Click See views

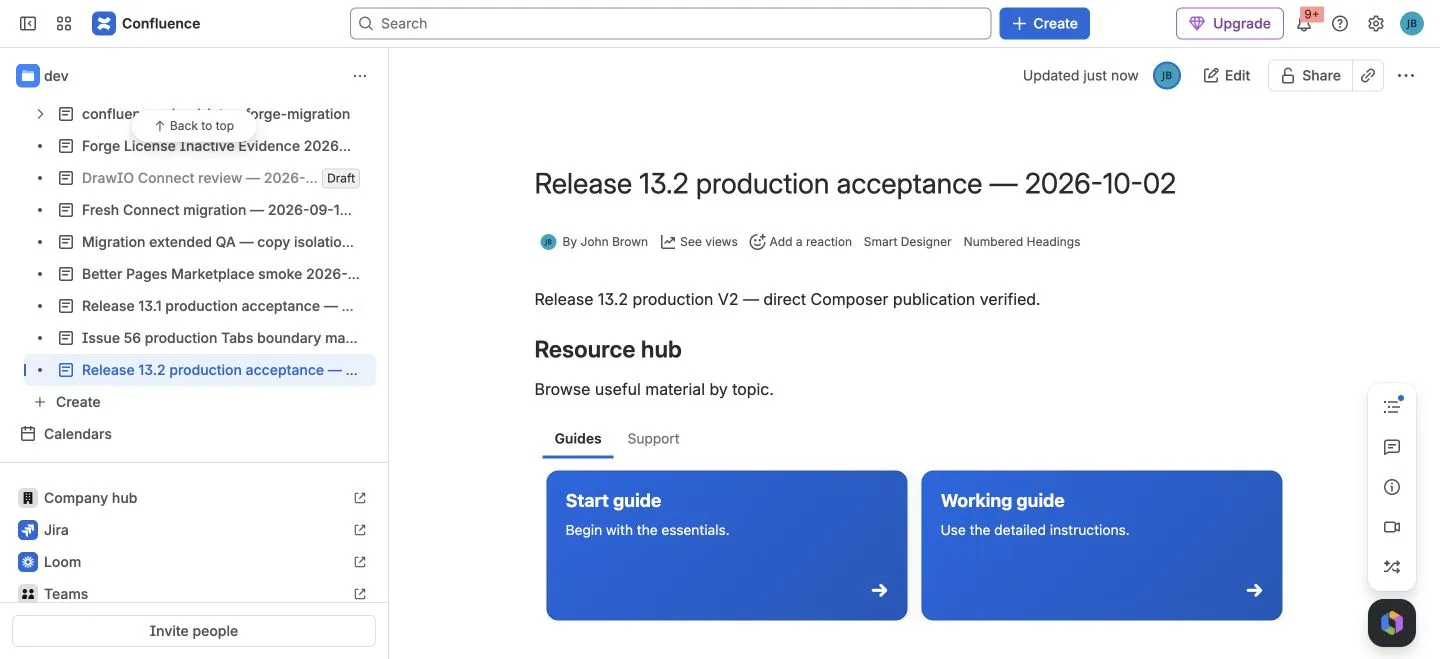tap(699, 242)
